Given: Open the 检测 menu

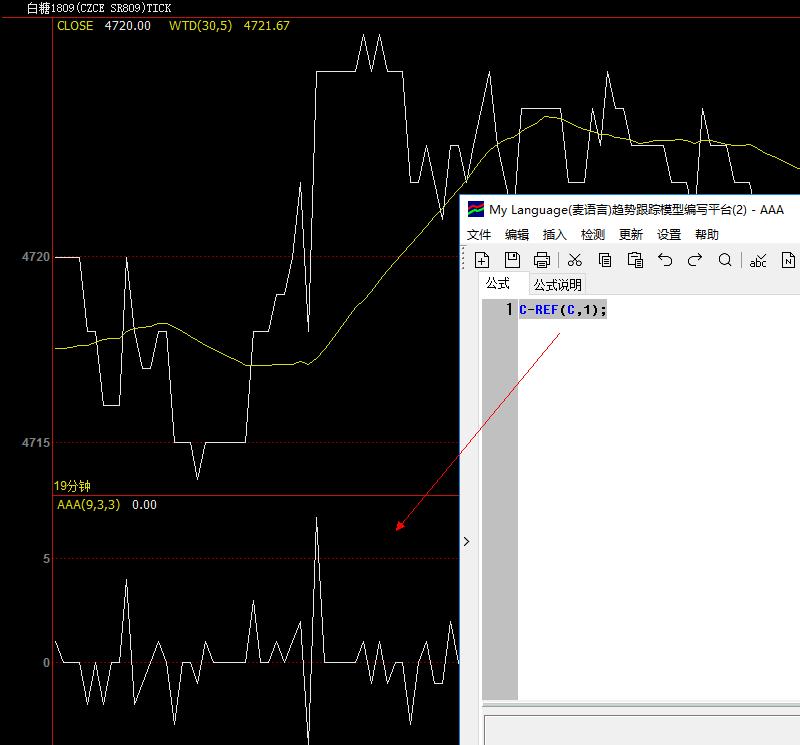Looking at the screenshot, I should (x=593, y=234).
